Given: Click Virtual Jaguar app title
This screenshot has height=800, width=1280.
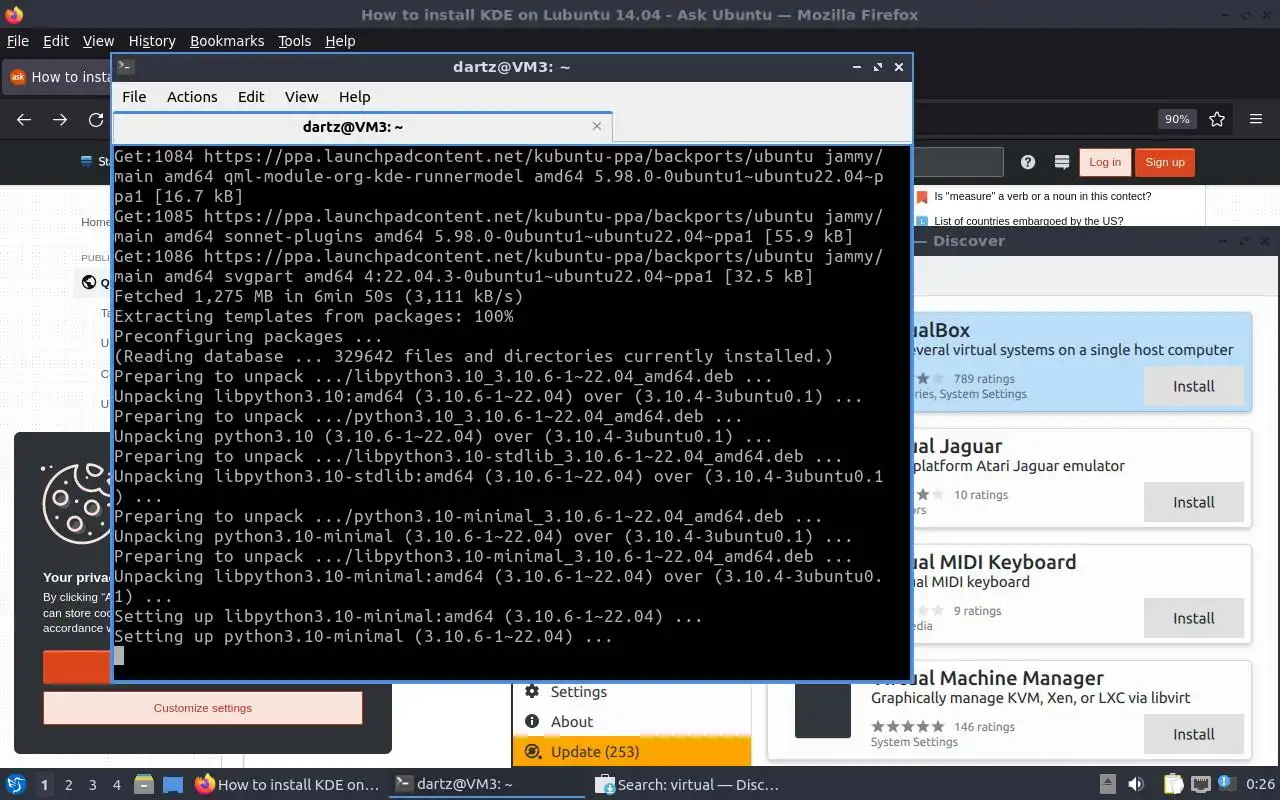Looking at the screenshot, I should coord(957,446).
